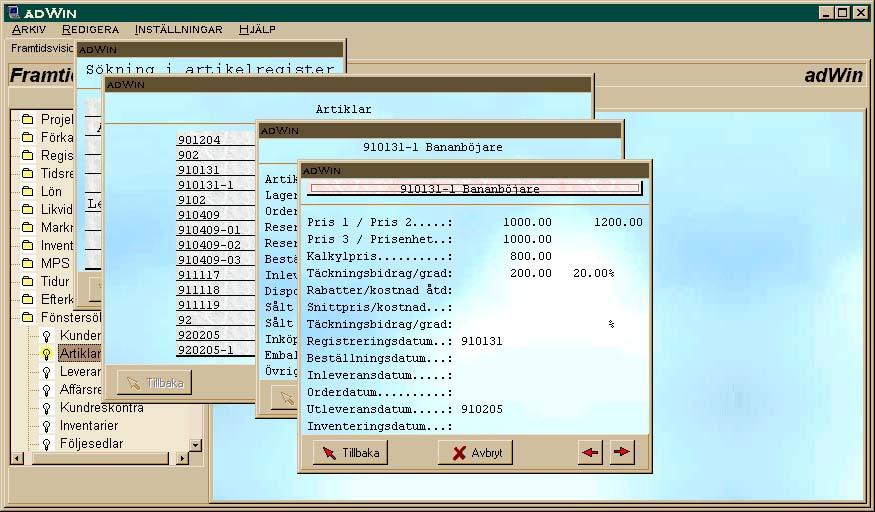The image size is (875, 512).
Task: Open the Inställningar menu
Action: click(x=179, y=30)
